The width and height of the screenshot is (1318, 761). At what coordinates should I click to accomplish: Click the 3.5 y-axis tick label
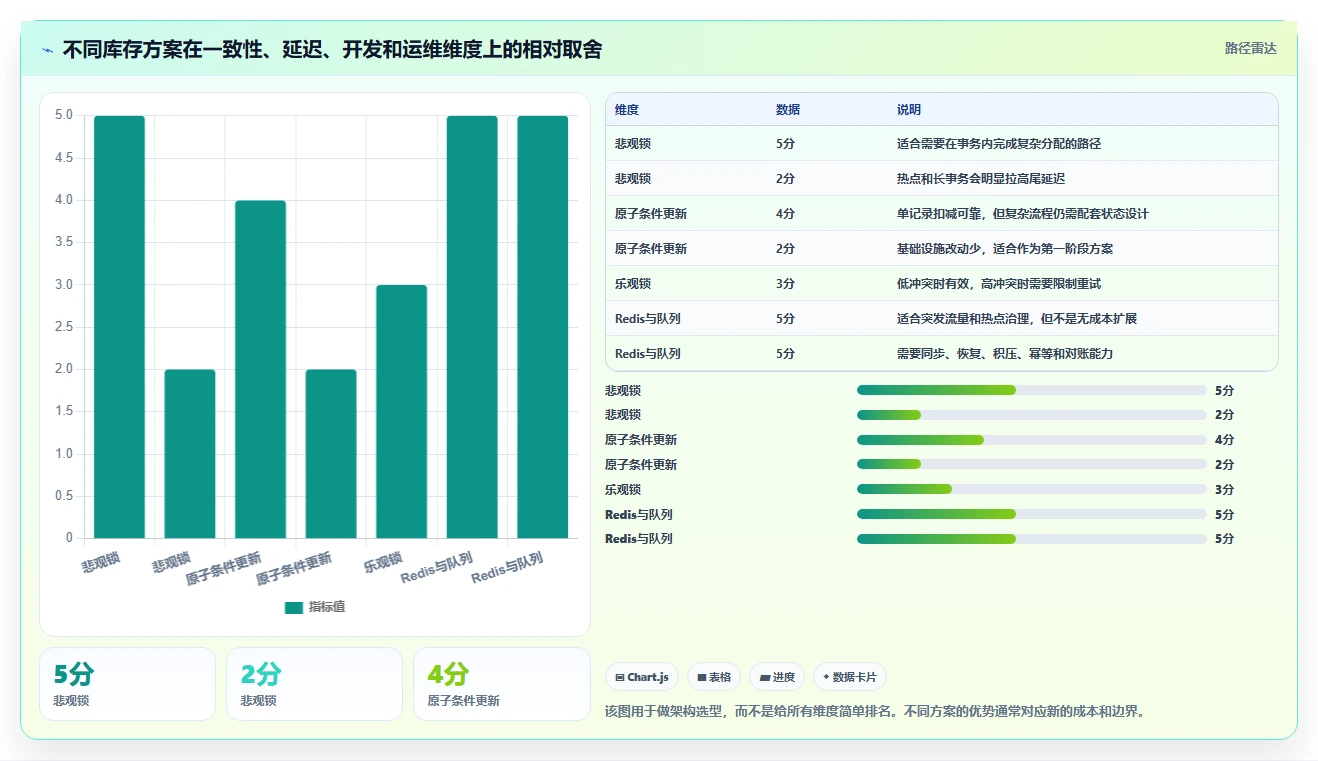(63, 242)
